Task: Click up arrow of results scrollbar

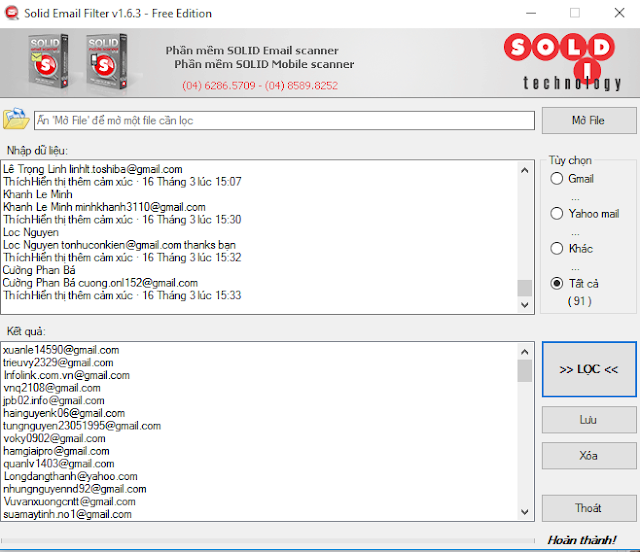Action: [525, 352]
